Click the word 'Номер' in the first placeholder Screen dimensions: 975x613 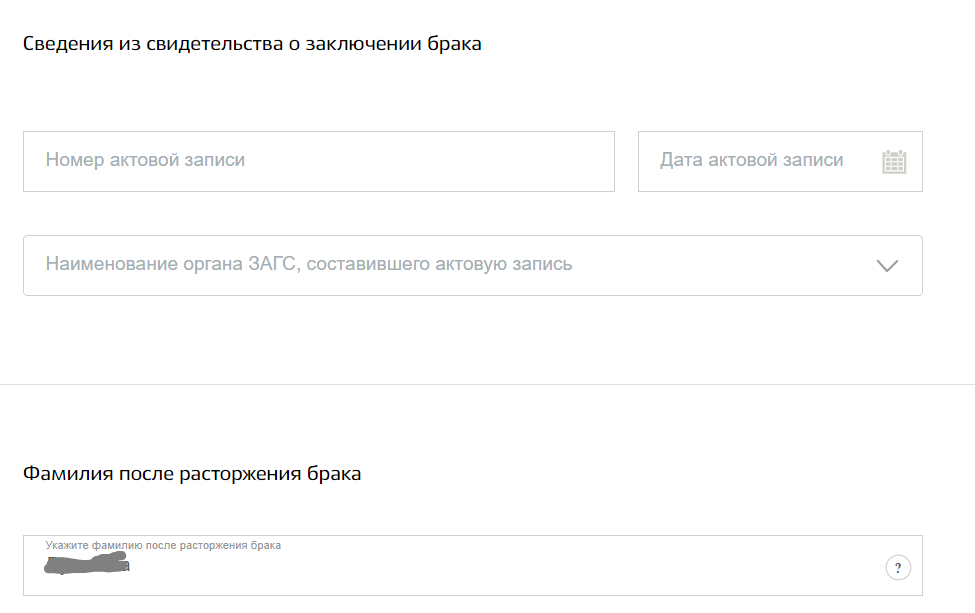74,160
